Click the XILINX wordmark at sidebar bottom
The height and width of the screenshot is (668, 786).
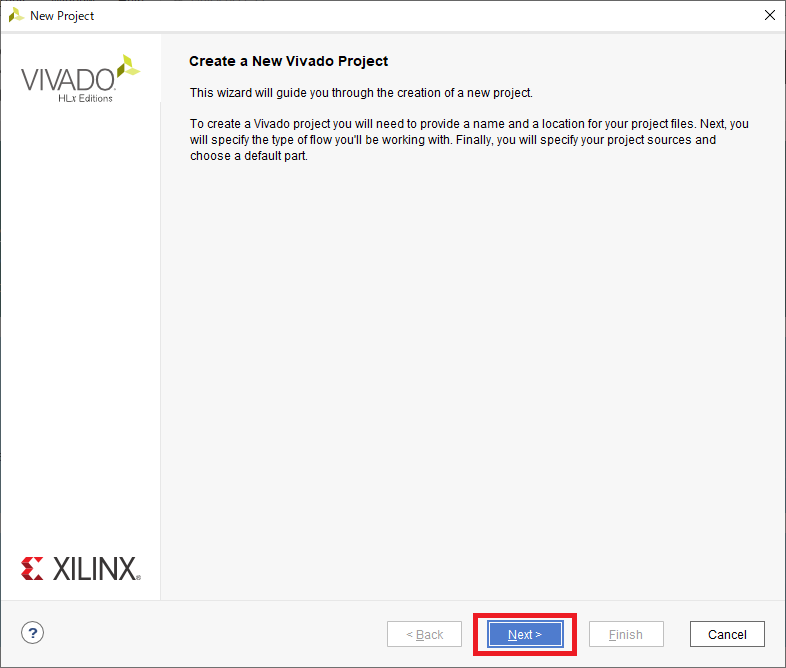(x=96, y=569)
